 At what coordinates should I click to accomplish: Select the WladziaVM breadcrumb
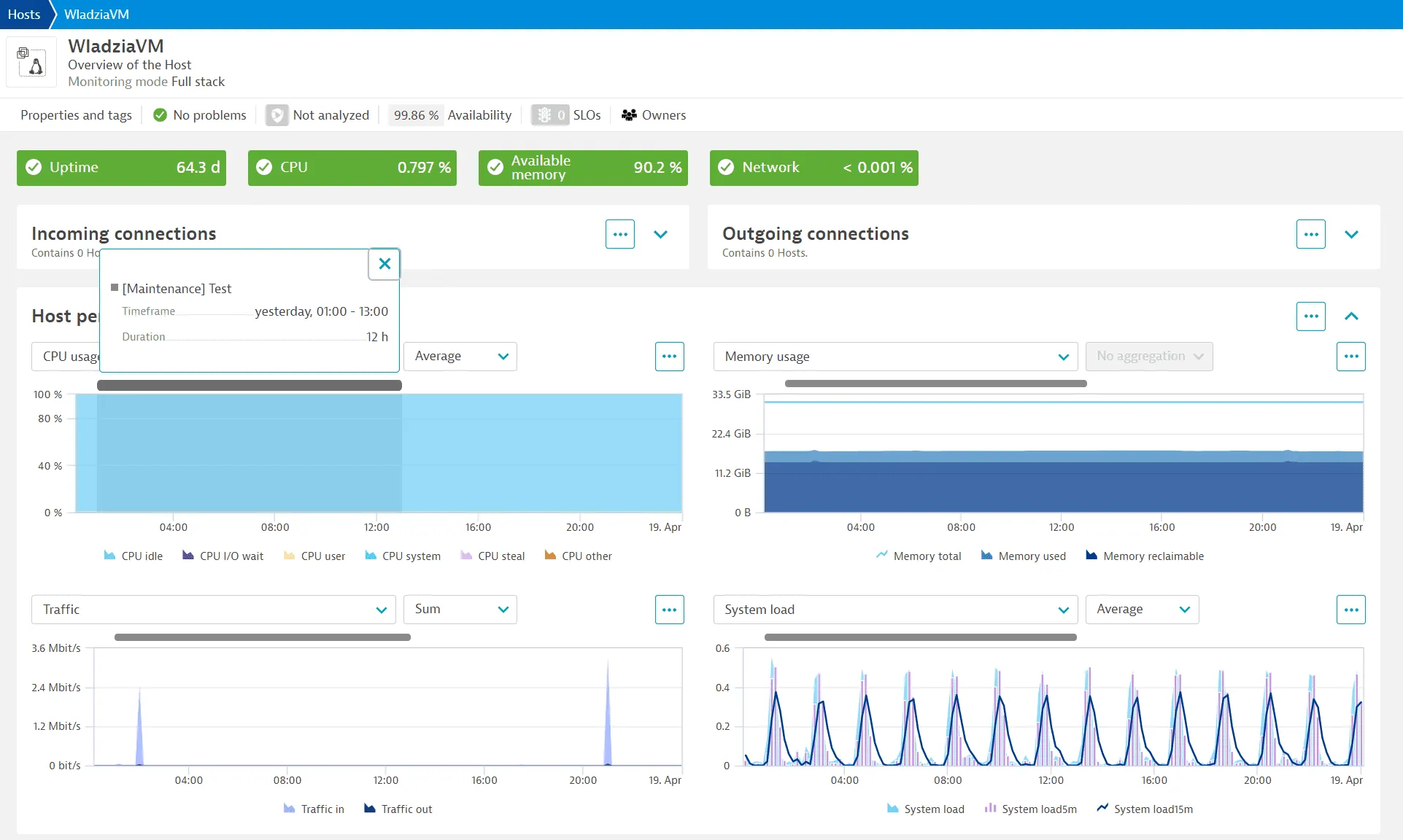(x=96, y=15)
